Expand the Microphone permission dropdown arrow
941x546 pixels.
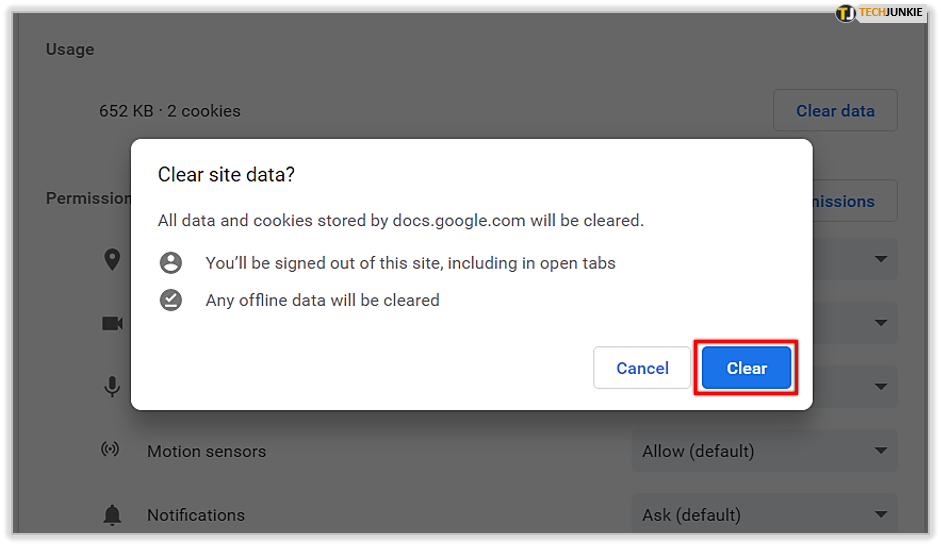(880, 387)
